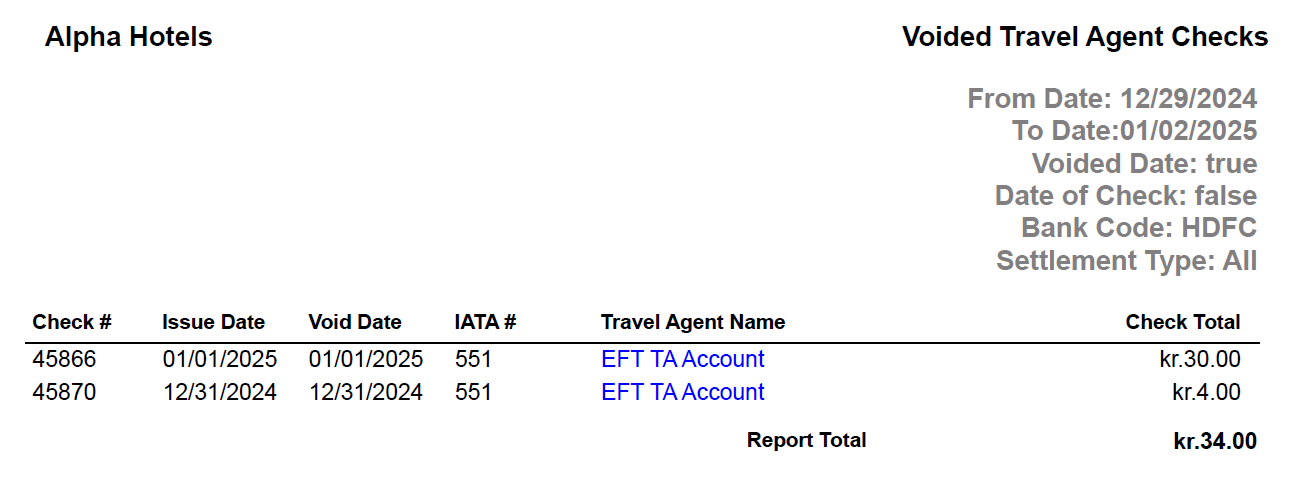Click the Voided Travel Agent Checks title
Image resolution: width=1291 pixels, height=490 pixels.
pyautogui.click(x=1085, y=38)
